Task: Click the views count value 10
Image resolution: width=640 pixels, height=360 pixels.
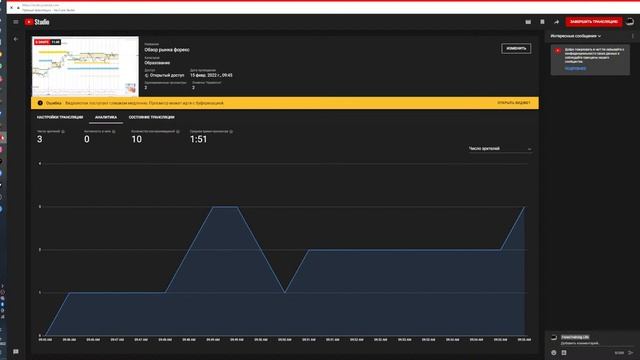Action: click(137, 139)
